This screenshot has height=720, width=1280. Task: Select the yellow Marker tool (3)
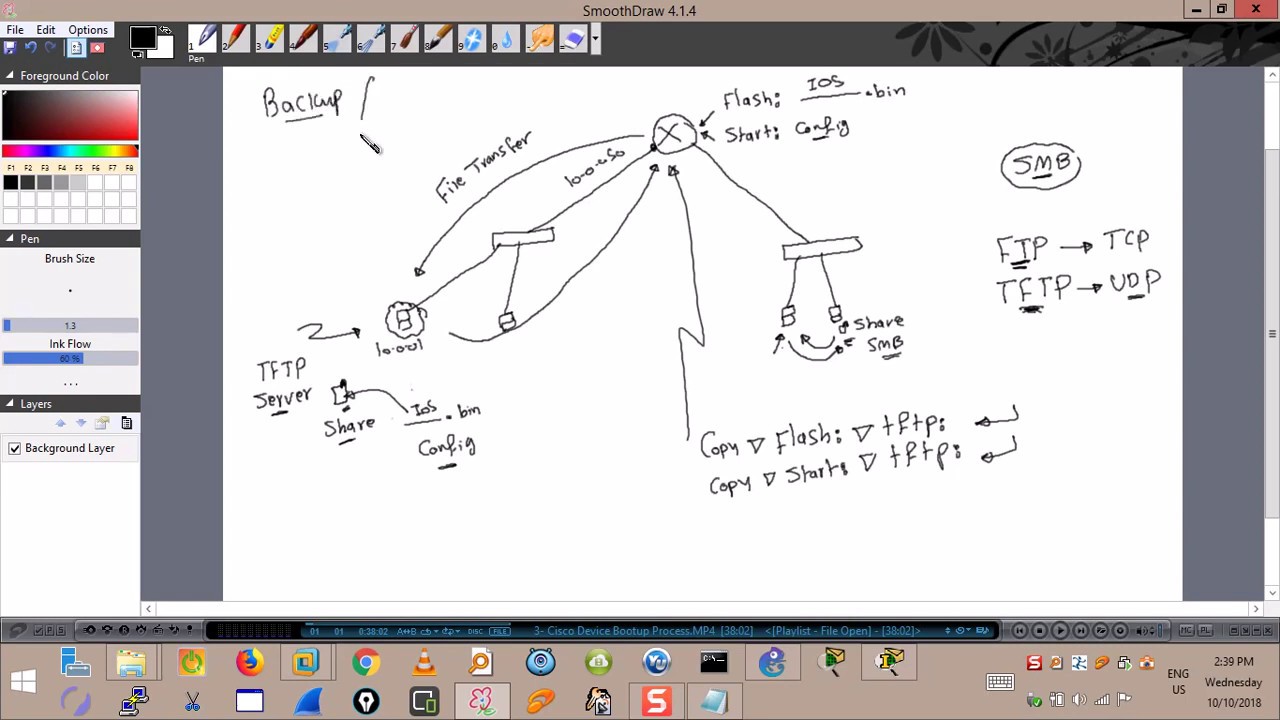pos(271,39)
